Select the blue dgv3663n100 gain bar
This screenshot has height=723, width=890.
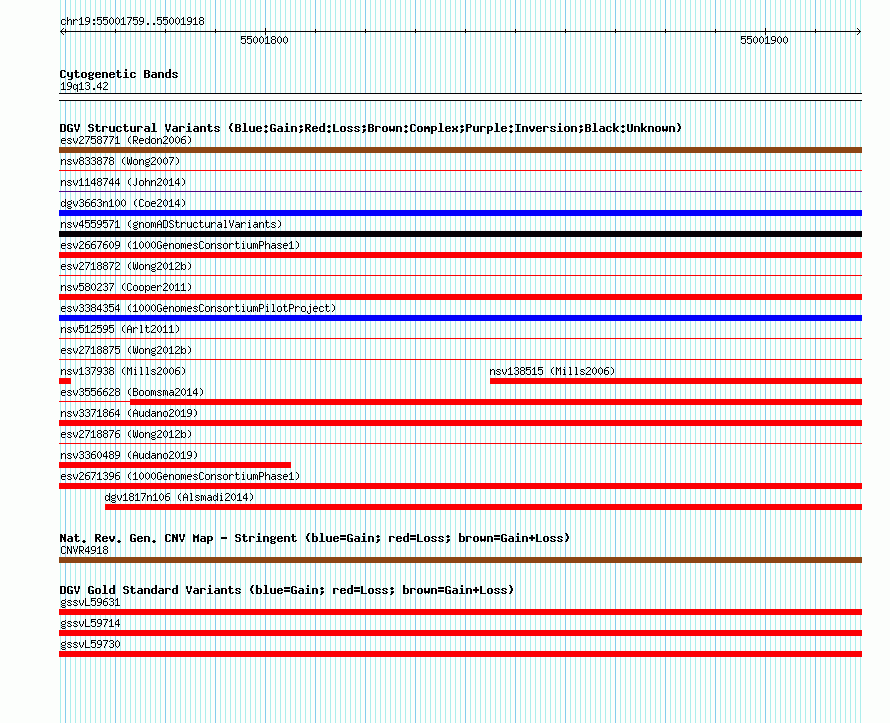(x=460, y=213)
